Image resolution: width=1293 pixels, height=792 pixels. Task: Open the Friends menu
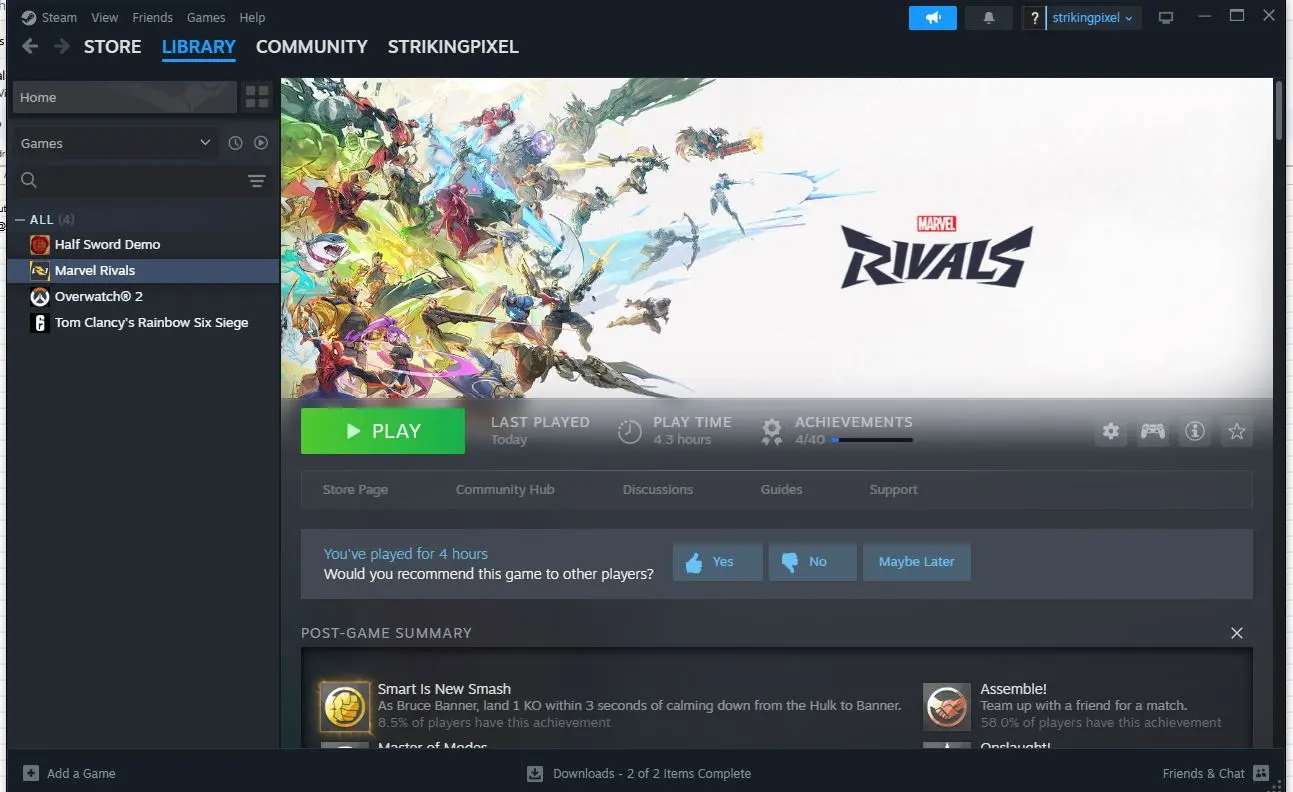(x=153, y=18)
